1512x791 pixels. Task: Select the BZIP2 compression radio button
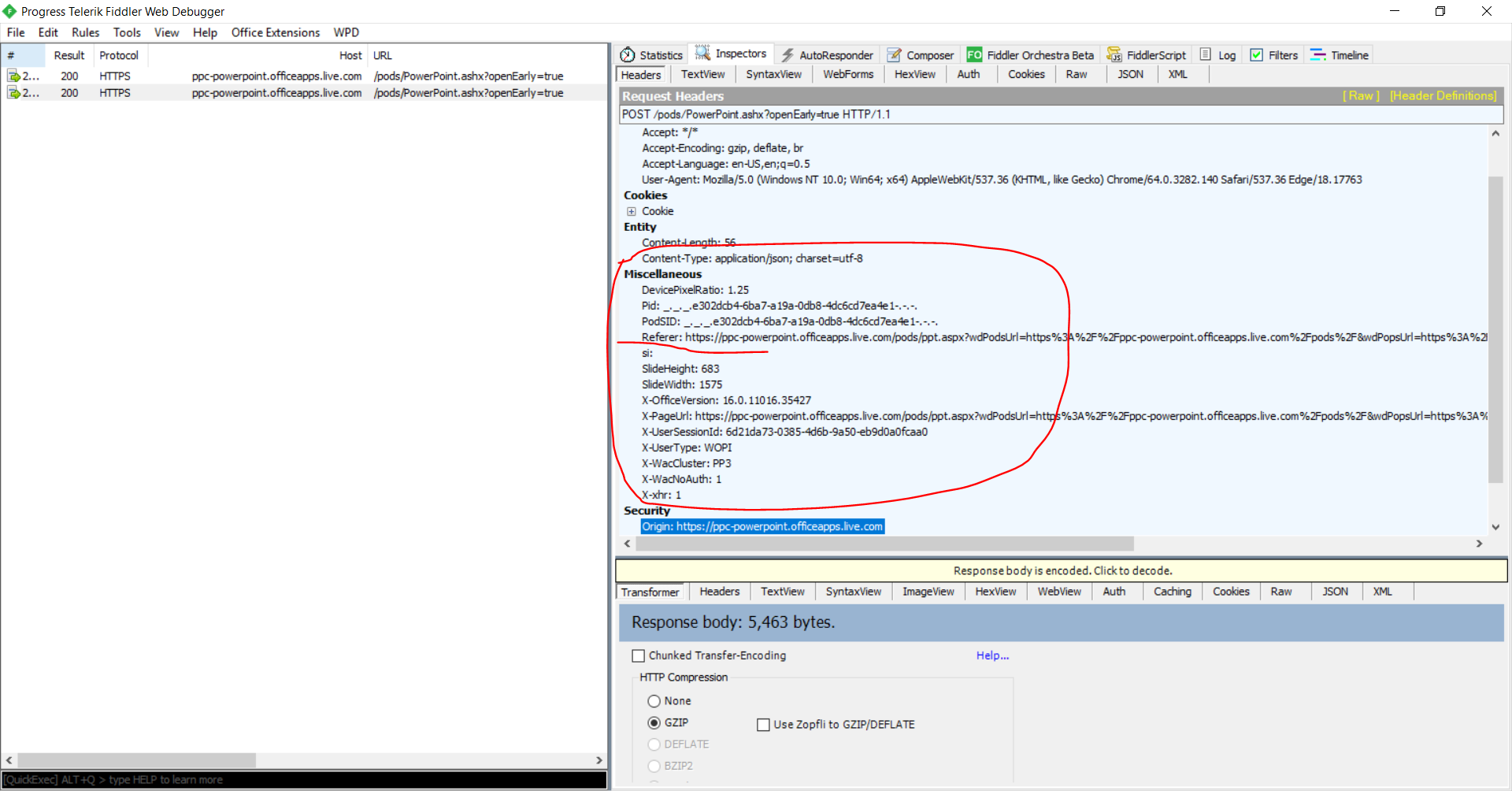654,766
